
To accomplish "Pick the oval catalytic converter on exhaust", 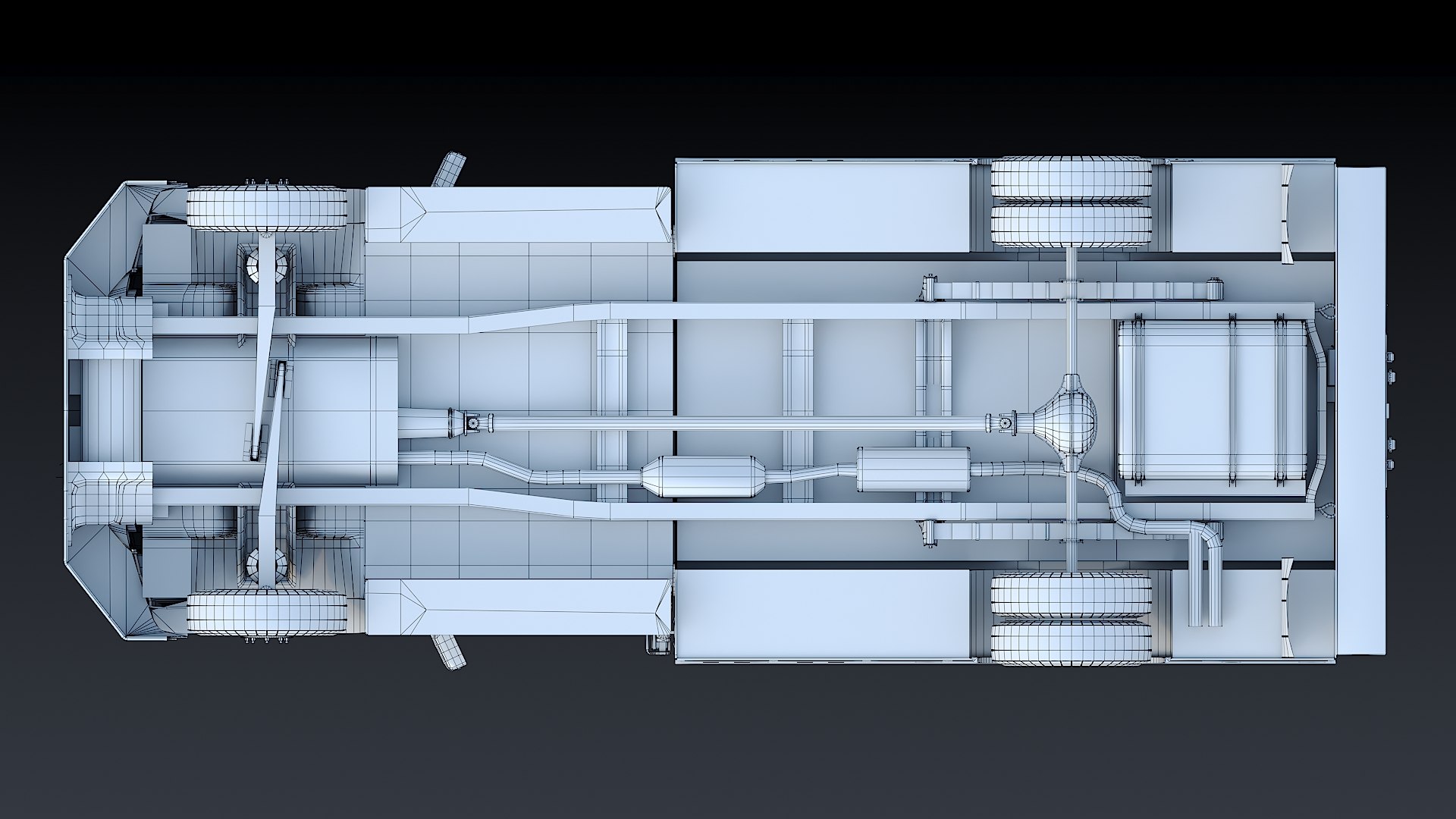I will (704, 477).
